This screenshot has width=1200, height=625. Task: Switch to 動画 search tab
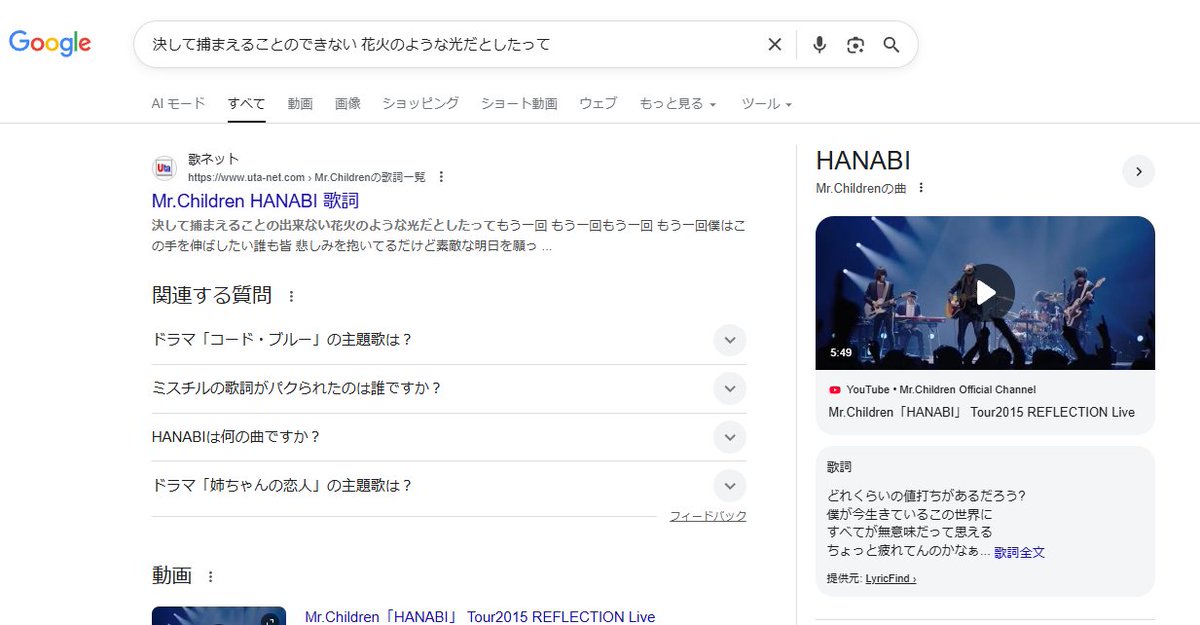tap(300, 103)
